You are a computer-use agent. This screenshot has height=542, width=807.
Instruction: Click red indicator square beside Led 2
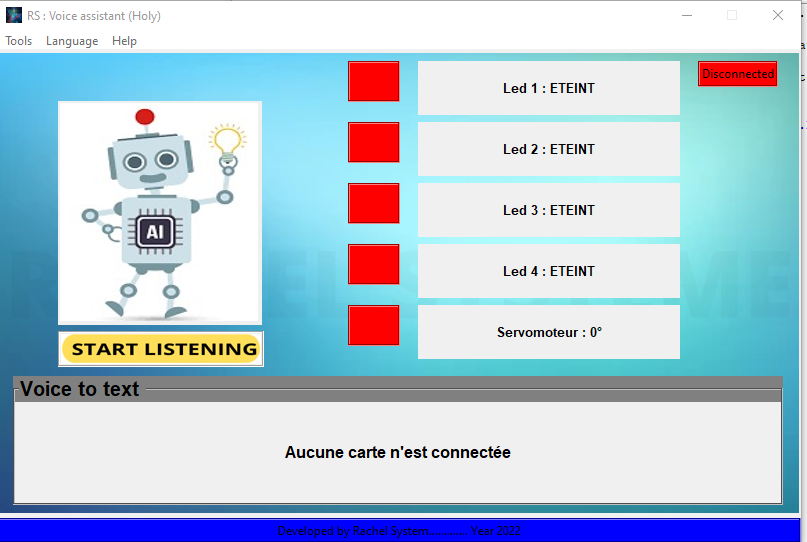click(374, 142)
